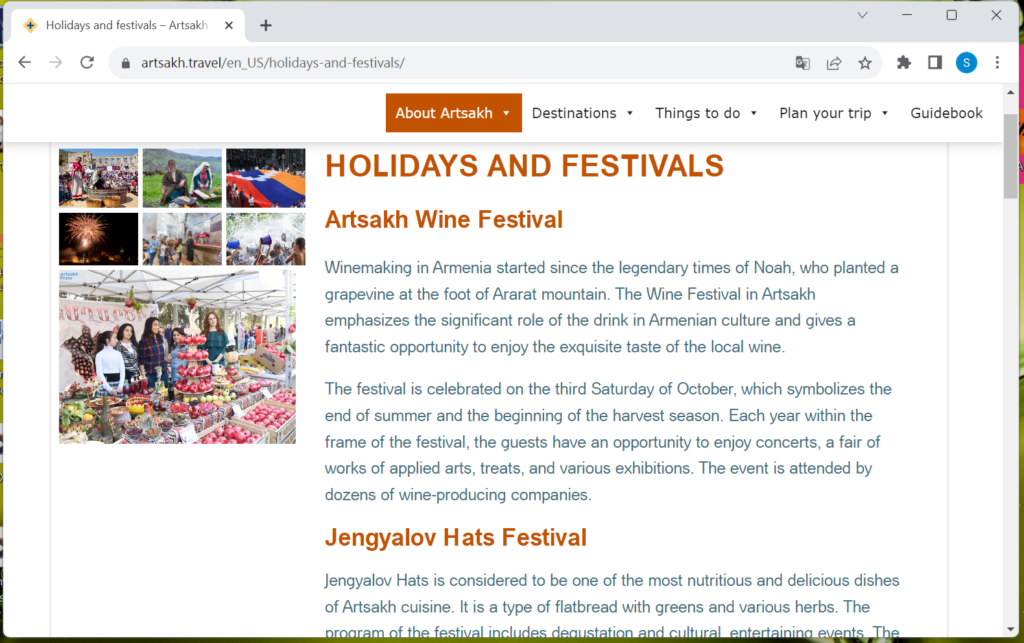Screen dimensions: 1024x643
Task: Open the large fruit market photo
Action: click(177, 356)
